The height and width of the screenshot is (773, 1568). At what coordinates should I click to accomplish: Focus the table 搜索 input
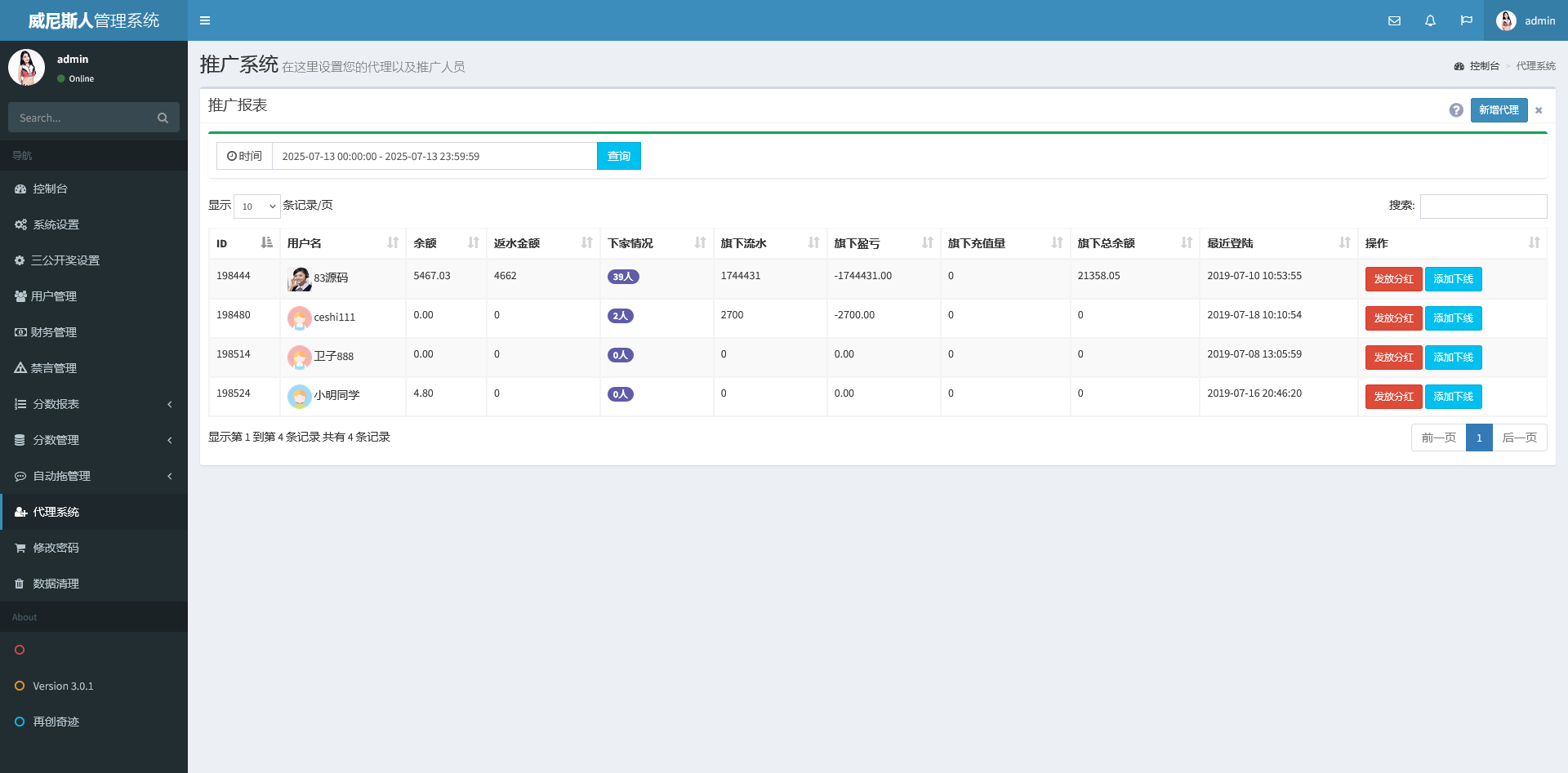tap(1483, 207)
